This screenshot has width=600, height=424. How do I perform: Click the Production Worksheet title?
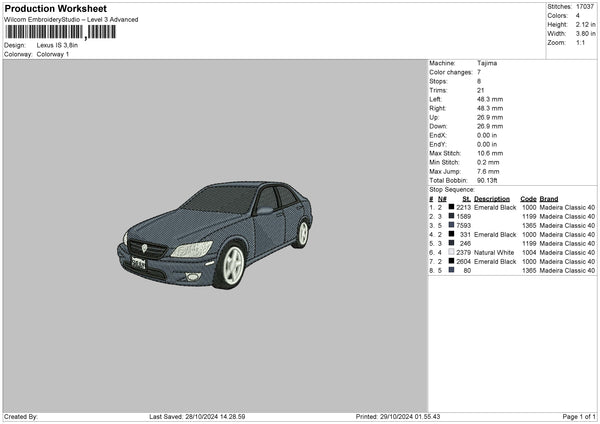(55, 9)
